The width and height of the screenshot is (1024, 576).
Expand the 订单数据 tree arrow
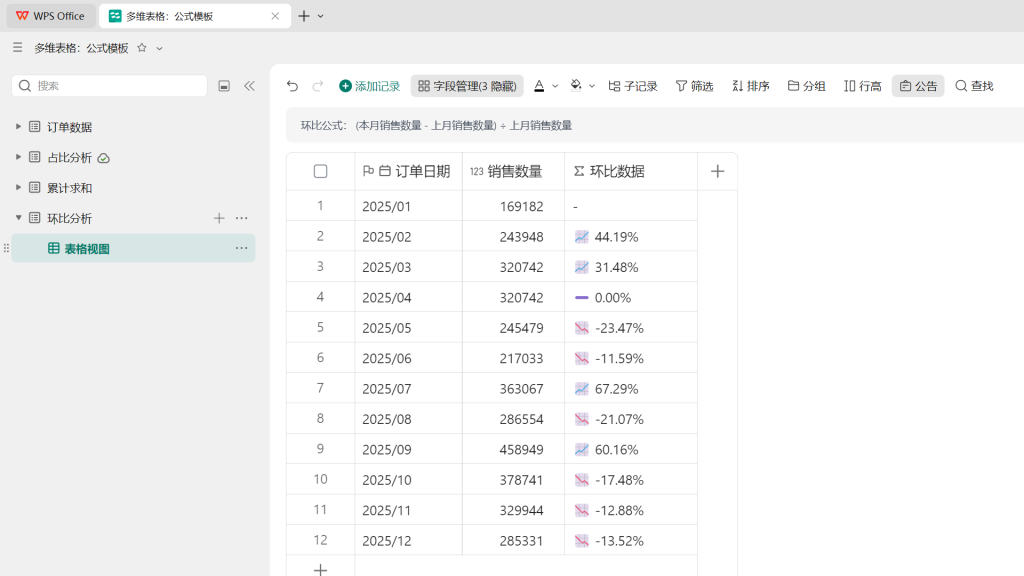coord(18,127)
